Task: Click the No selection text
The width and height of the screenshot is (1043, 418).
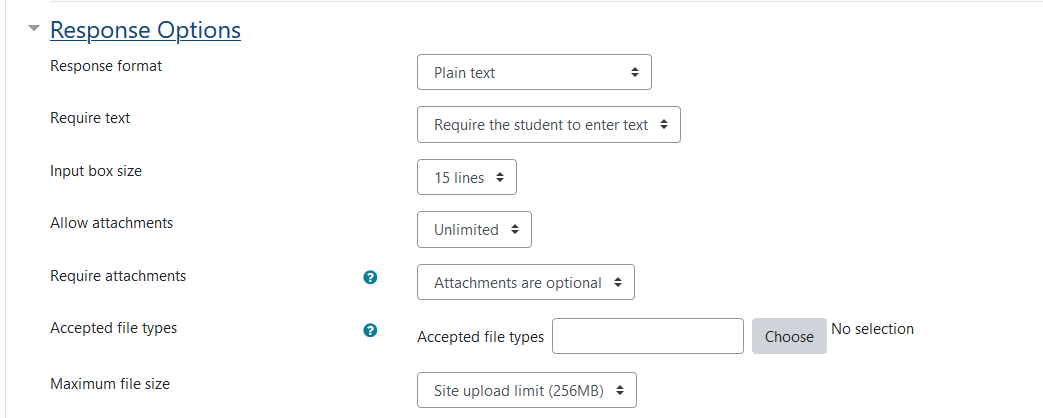Action: coord(872,329)
